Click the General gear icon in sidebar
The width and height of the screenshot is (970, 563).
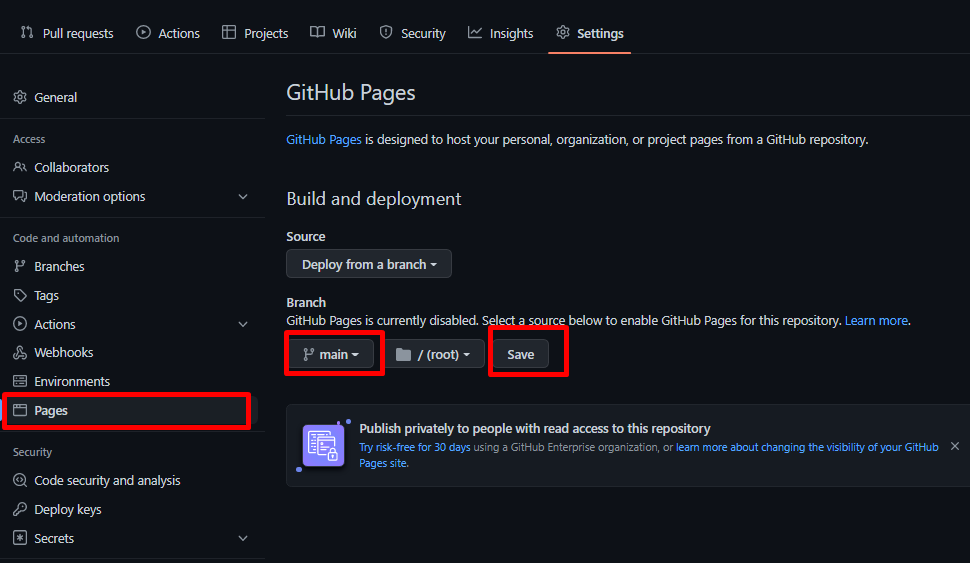20,97
